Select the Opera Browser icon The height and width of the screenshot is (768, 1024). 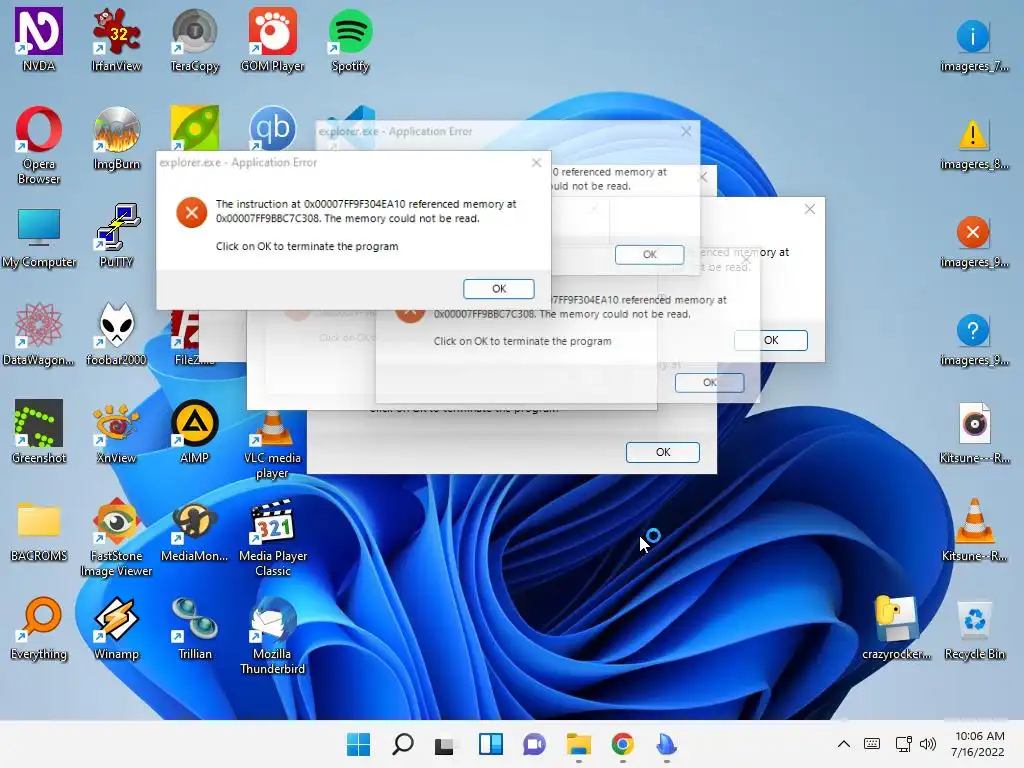coord(39,145)
